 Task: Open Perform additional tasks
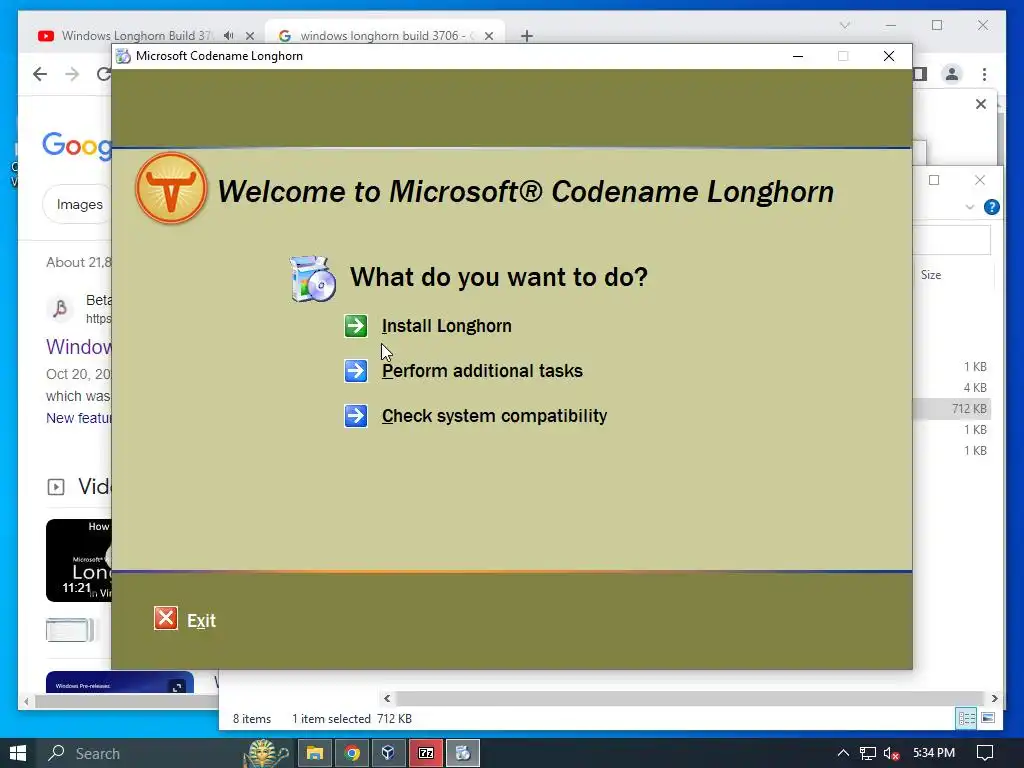[482, 371]
